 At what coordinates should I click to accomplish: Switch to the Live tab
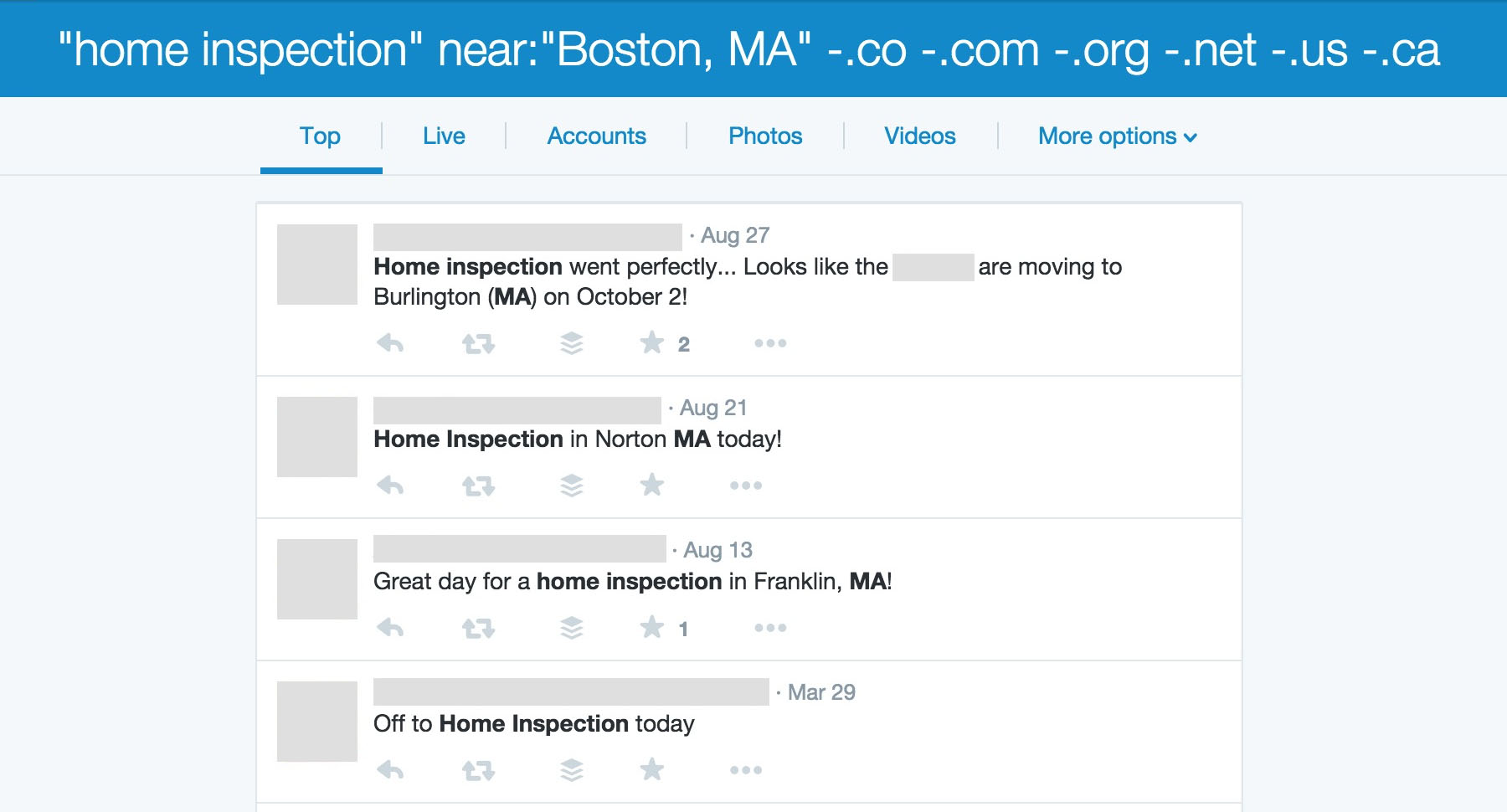(443, 135)
